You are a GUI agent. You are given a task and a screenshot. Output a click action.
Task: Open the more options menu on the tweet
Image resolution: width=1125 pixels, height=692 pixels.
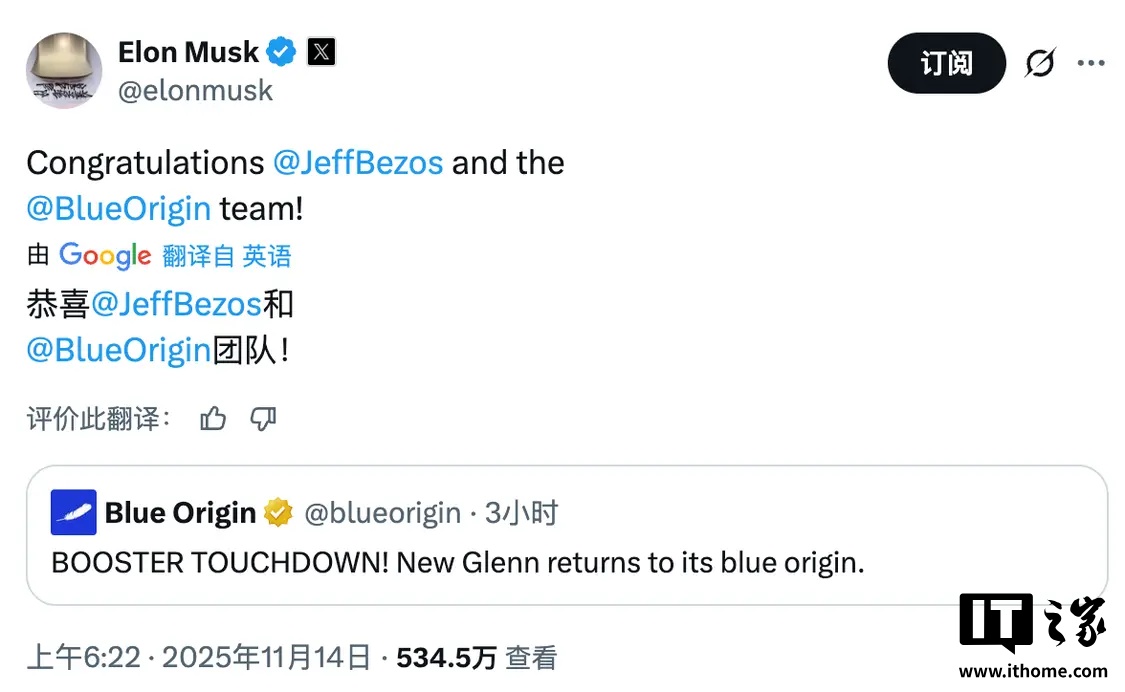[x=1092, y=62]
